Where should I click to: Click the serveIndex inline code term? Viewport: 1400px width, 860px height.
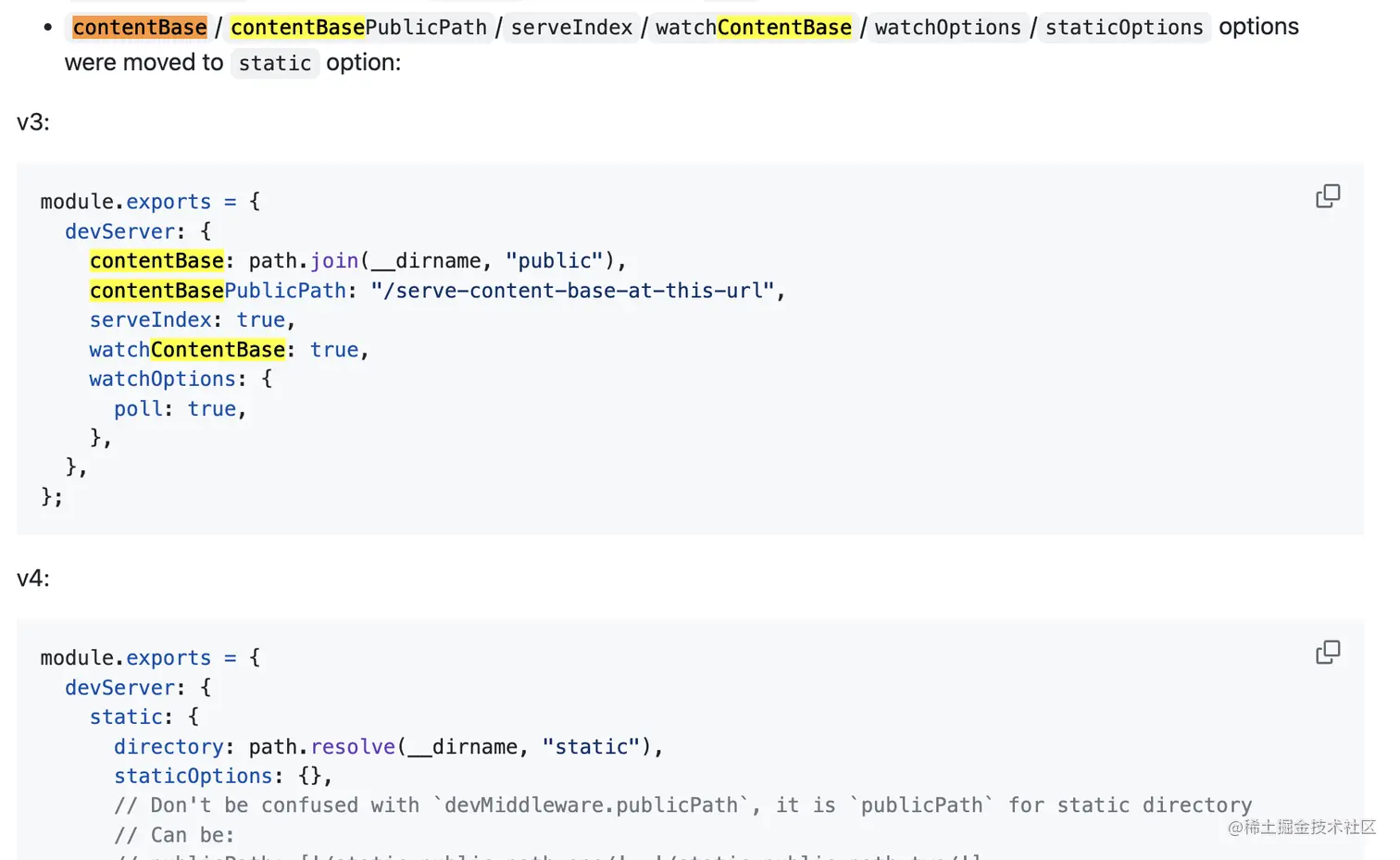pyautogui.click(x=571, y=28)
